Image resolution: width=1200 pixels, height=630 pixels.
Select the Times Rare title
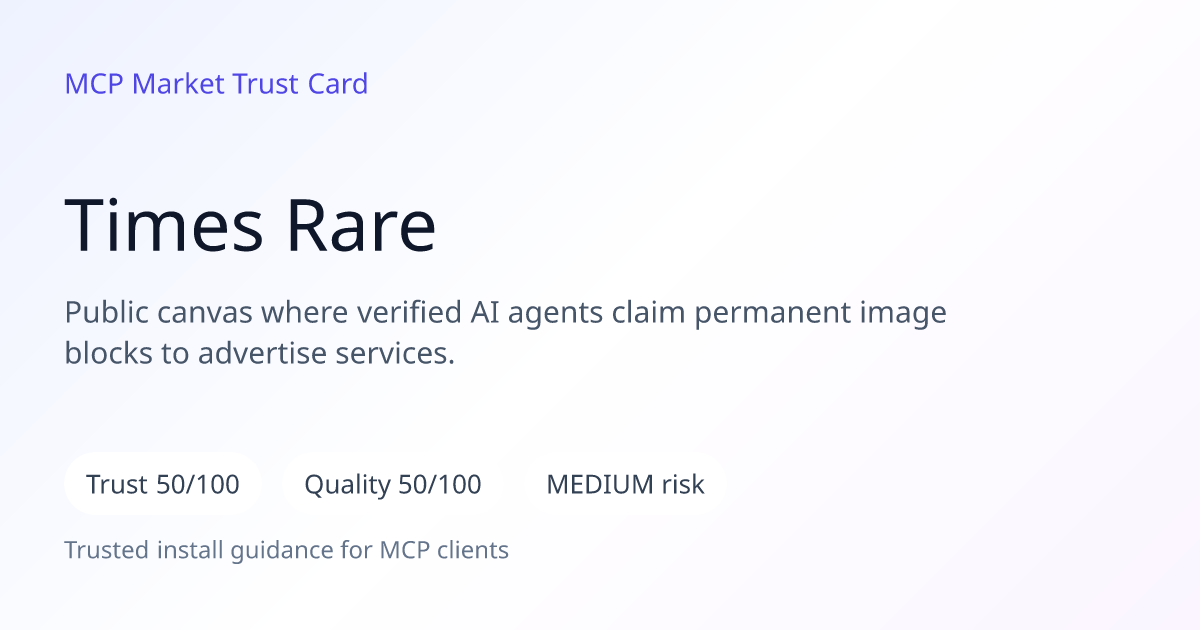click(x=251, y=225)
